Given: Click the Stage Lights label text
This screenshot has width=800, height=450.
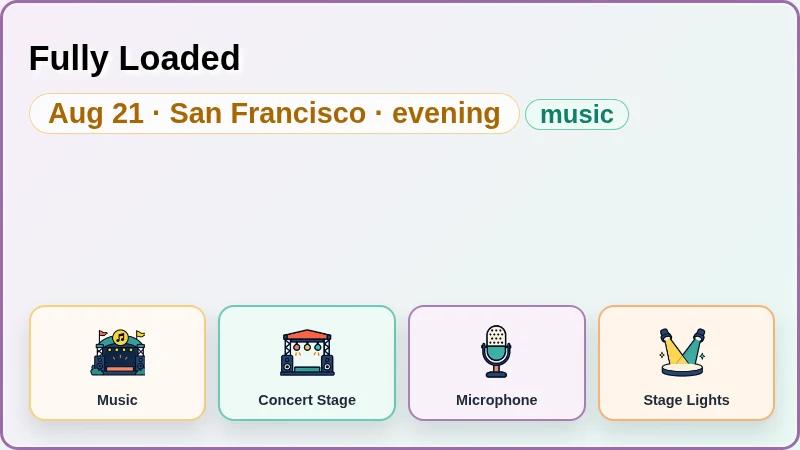Looking at the screenshot, I should point(686,400).
